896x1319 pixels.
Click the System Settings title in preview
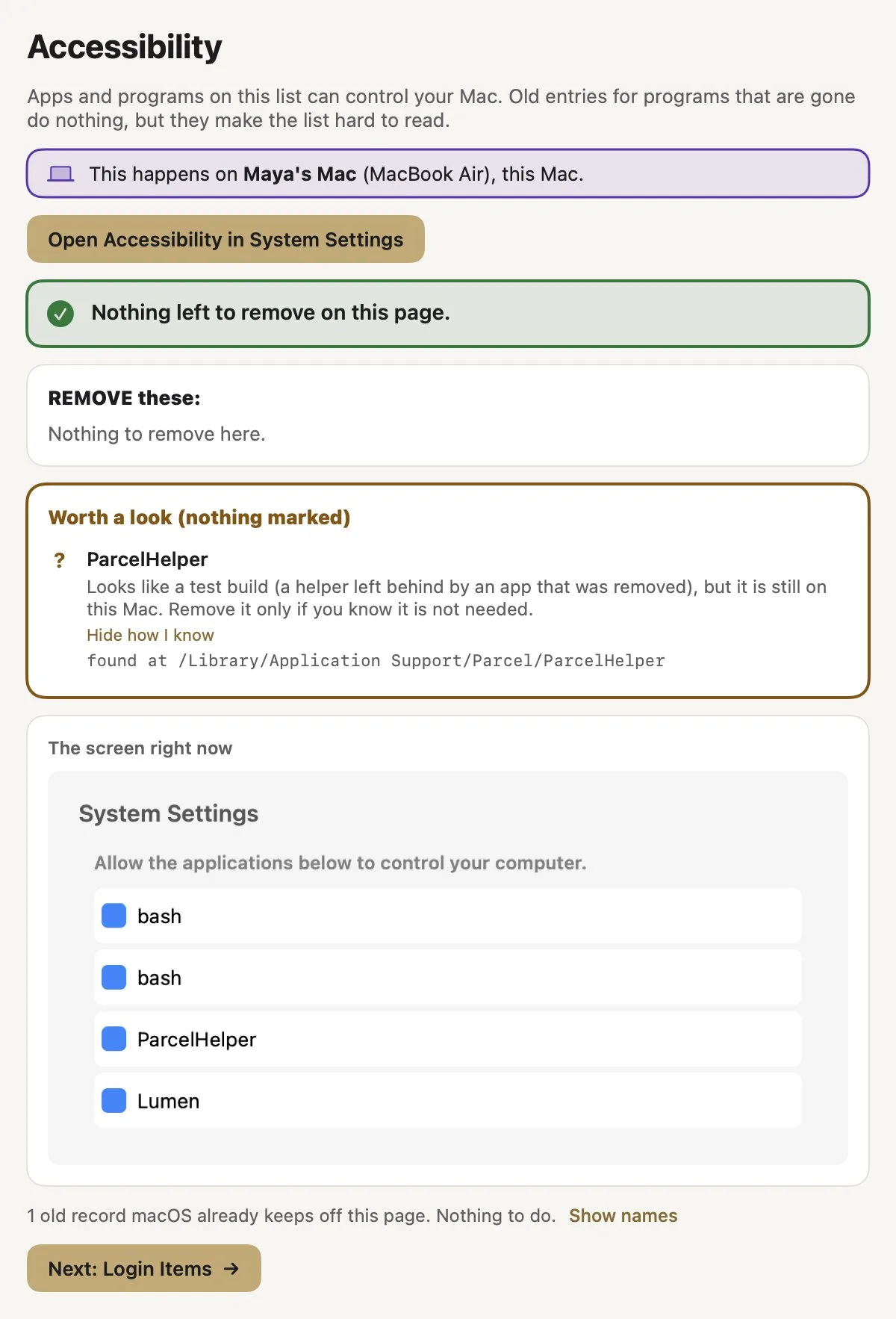[169, 813]
